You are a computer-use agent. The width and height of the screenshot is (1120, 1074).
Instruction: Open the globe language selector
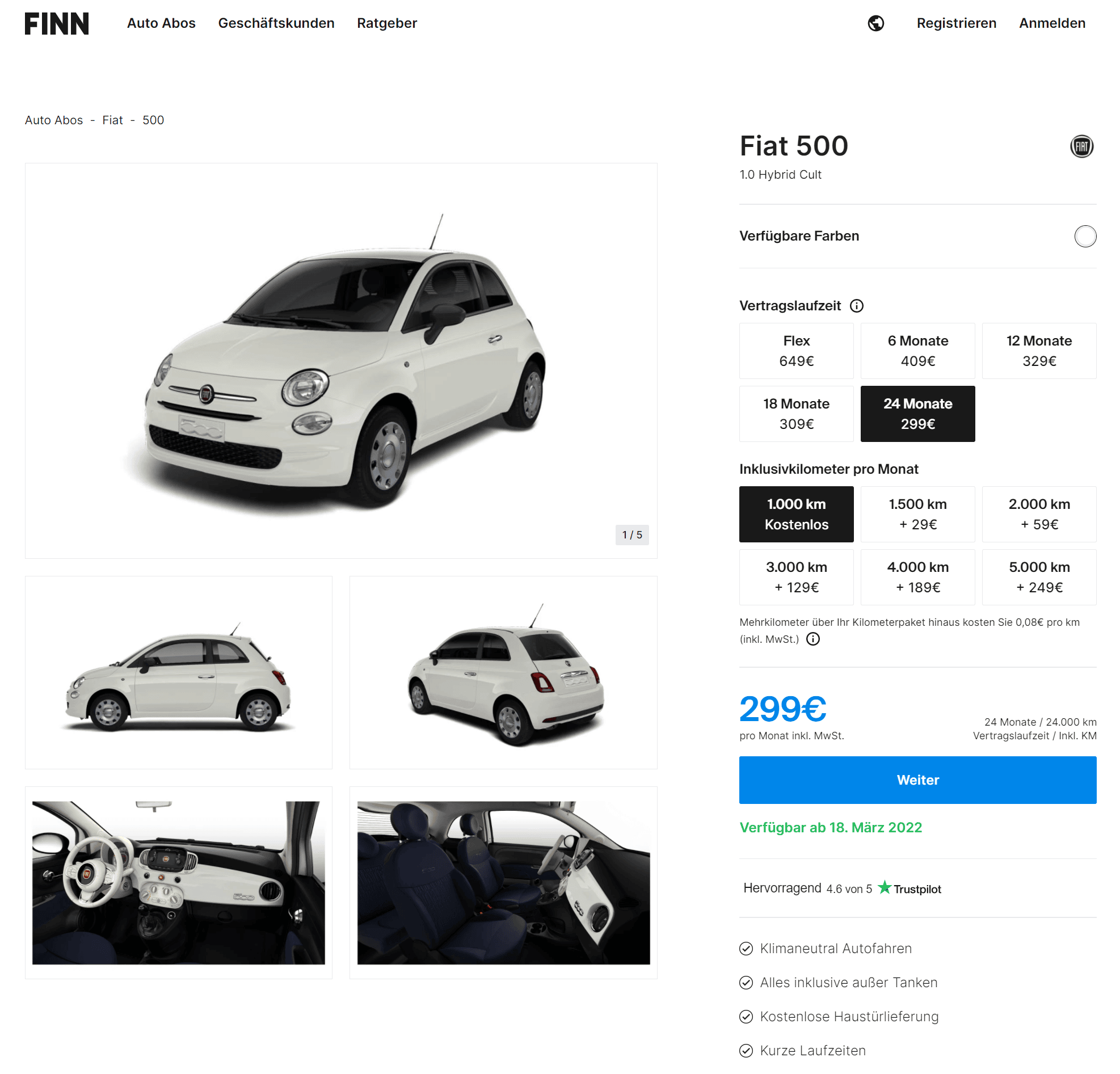point(875,23)
